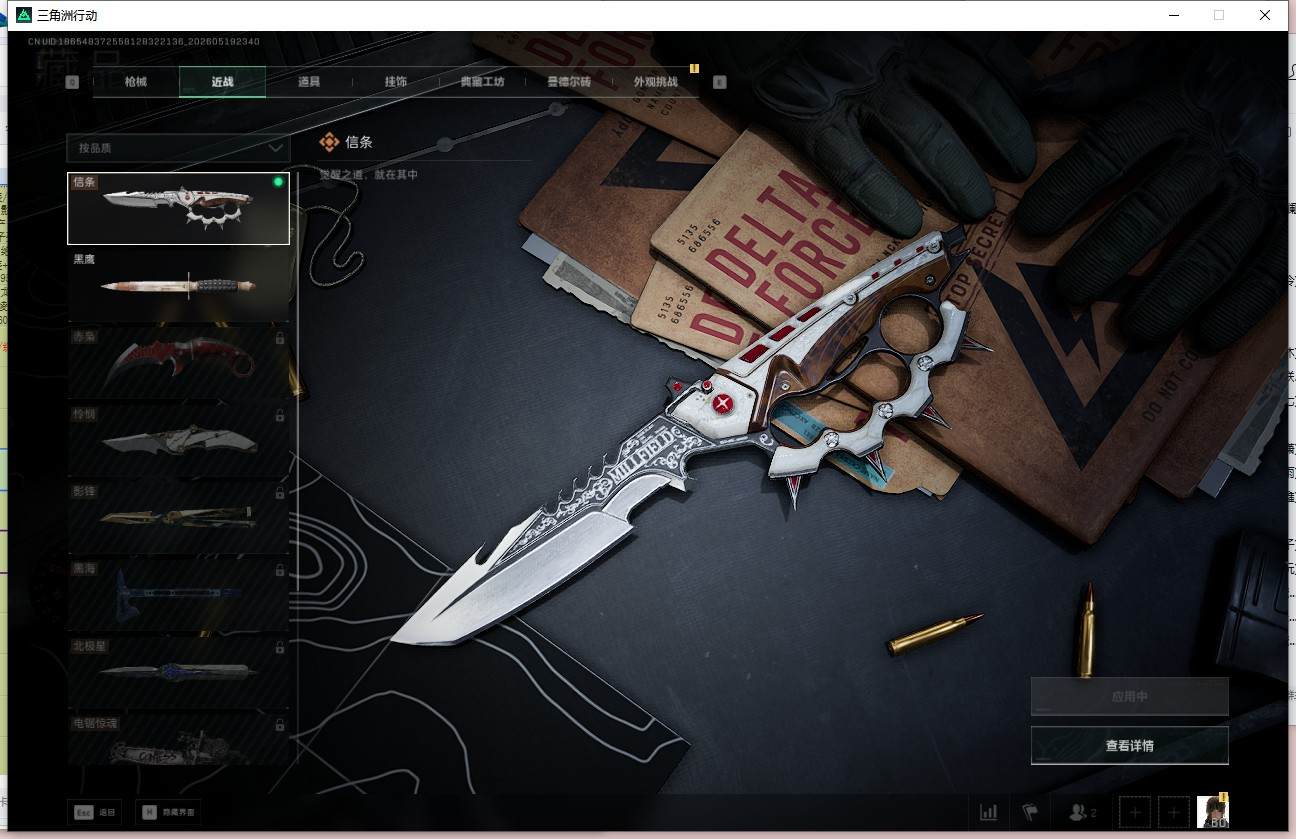Select the 近战 tab
Viewport: 1296px width, 839px height.
(x=222, y=82)
